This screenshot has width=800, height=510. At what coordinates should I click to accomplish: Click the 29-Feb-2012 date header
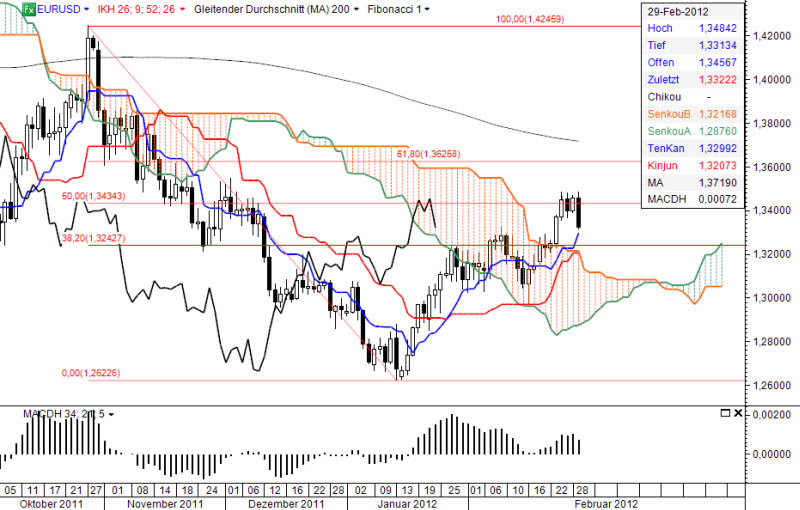678,12
